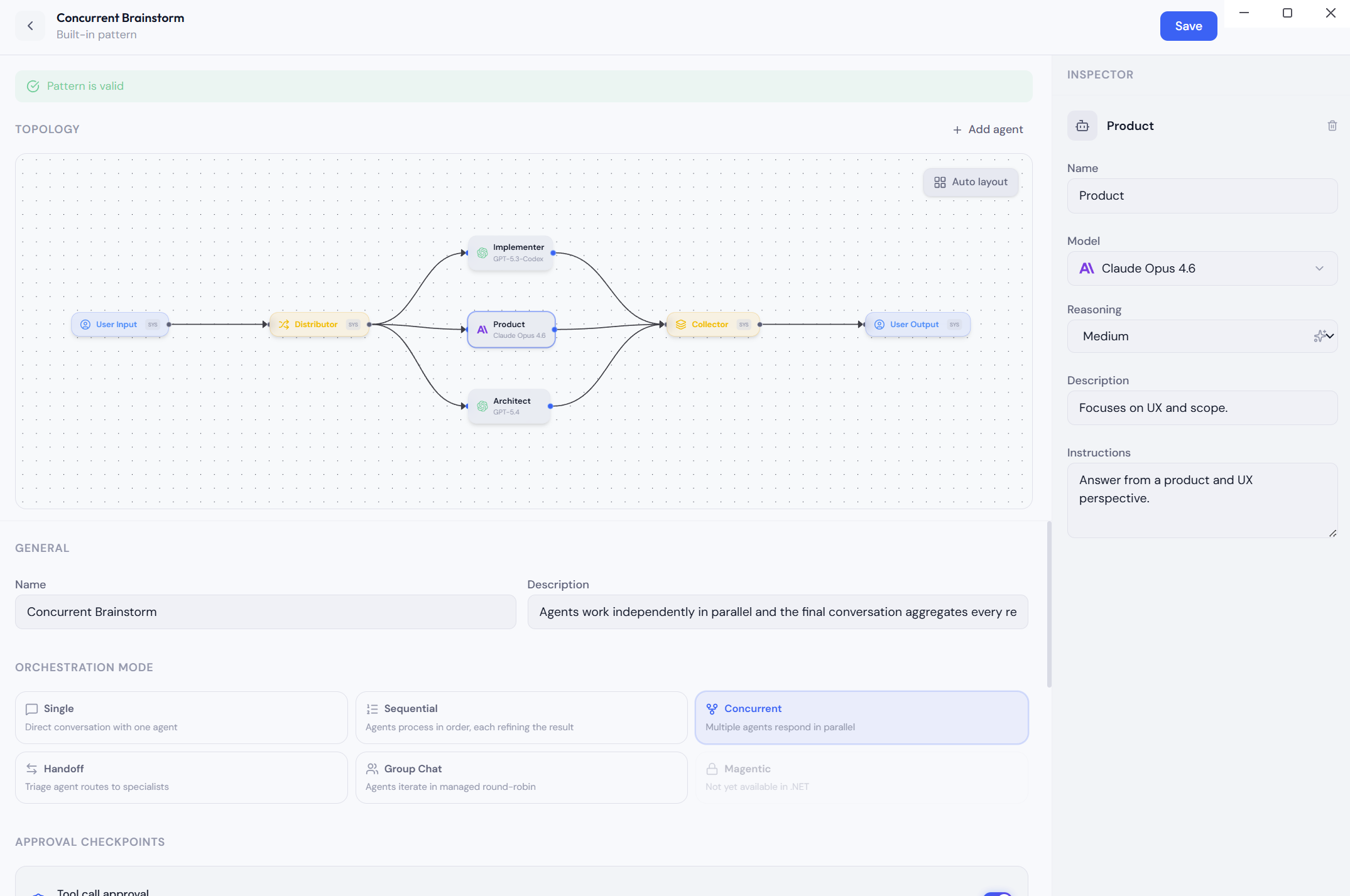This screenshot has width=1350, height=896.
Task: Click the TOPOLOGY section heading
Action: pos(47,129)
